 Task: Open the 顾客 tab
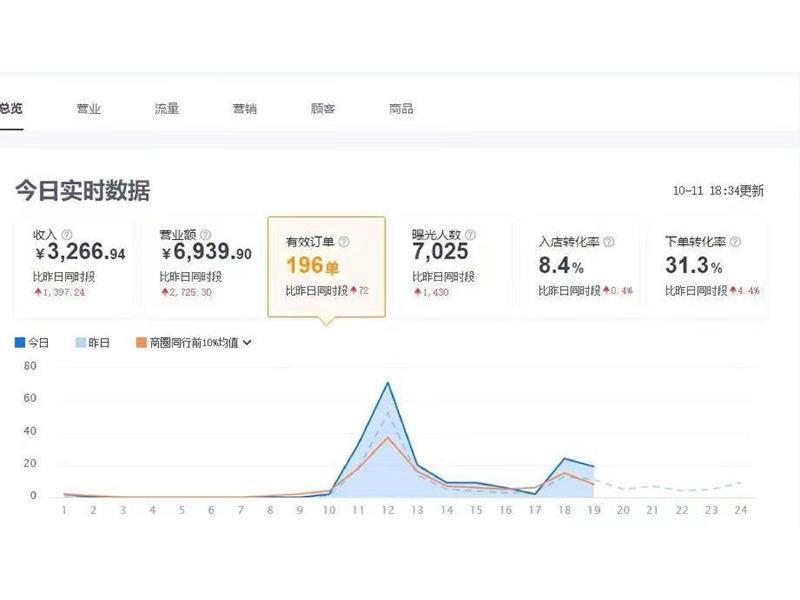tap(323, 109)
